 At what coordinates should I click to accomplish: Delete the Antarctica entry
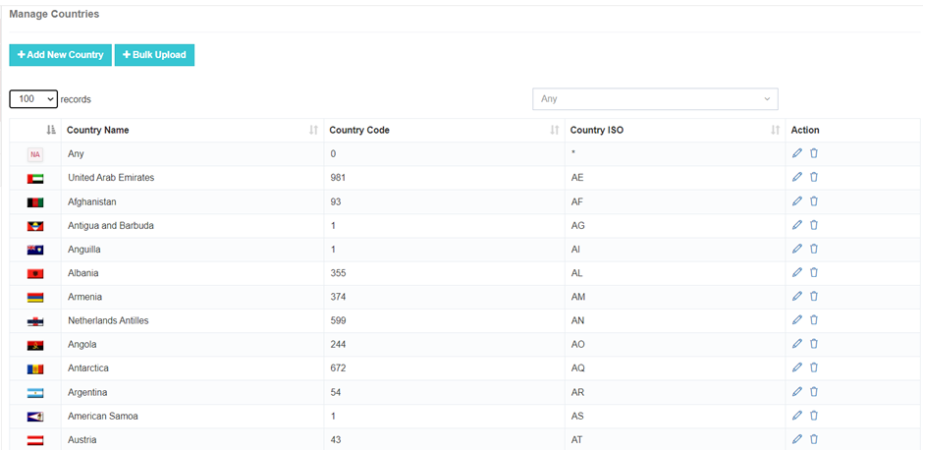coord(814,368)
